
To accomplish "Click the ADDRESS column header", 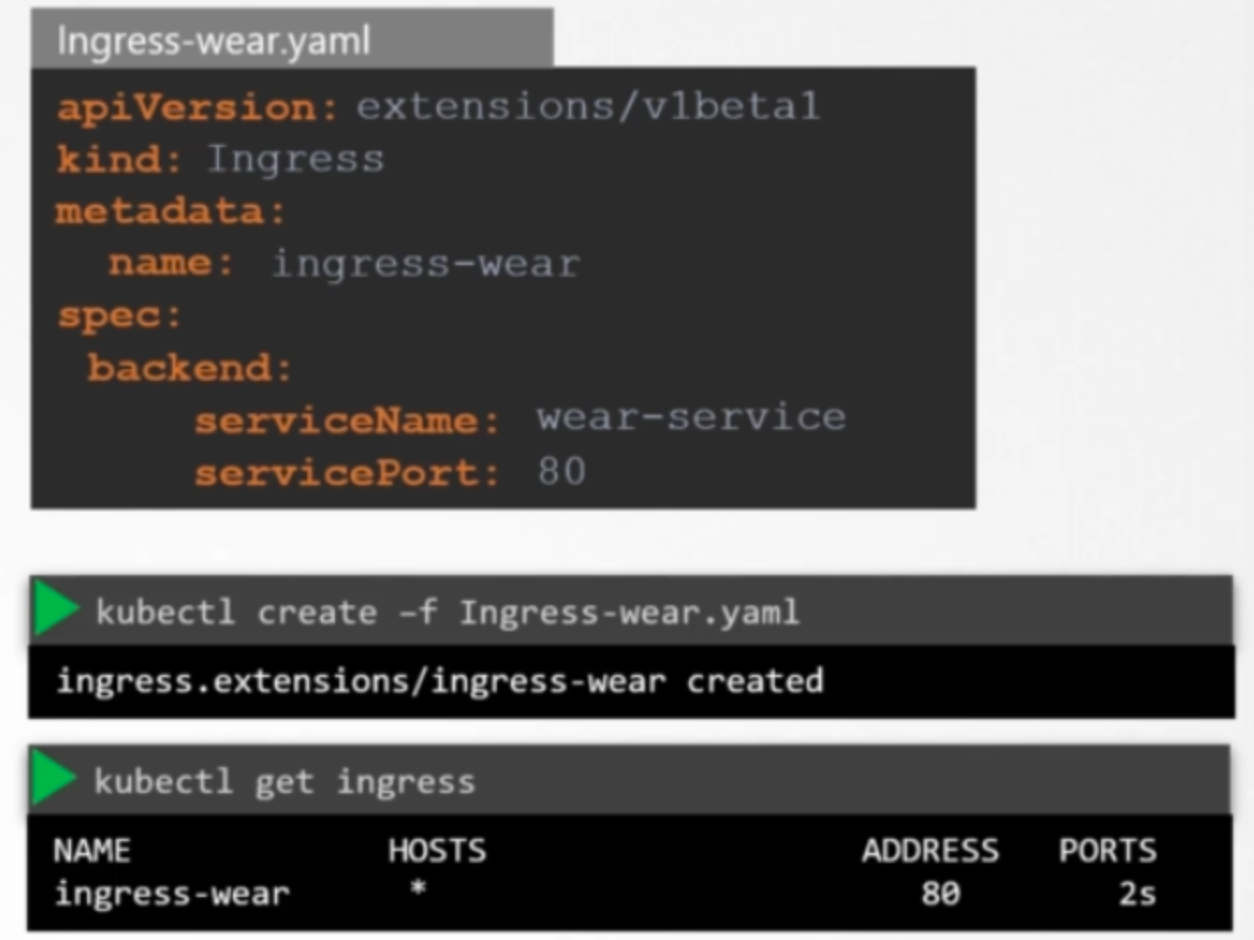I will pyautogui.click(x=930, y=850).
